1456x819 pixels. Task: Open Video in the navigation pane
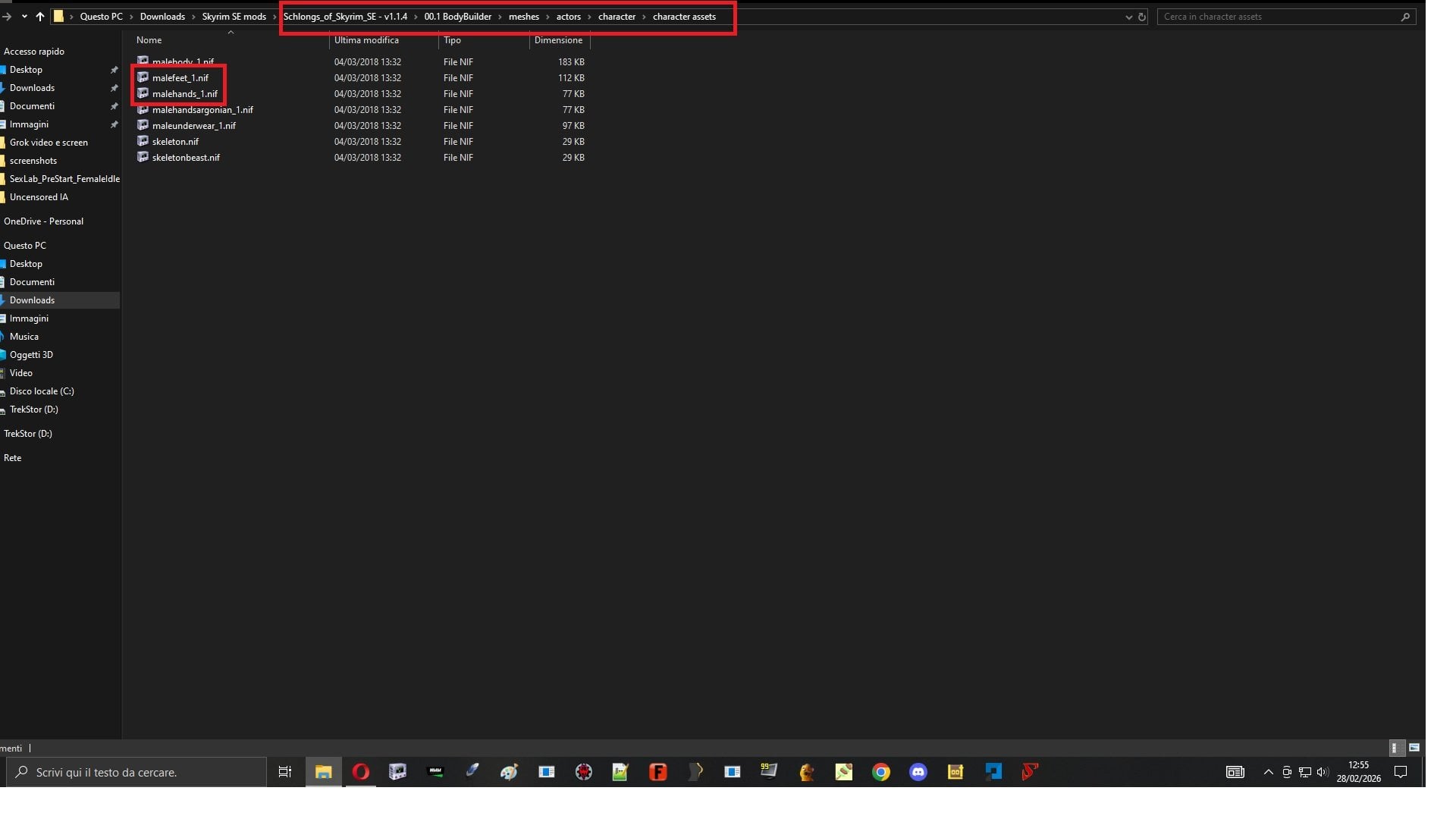[21, 373]
